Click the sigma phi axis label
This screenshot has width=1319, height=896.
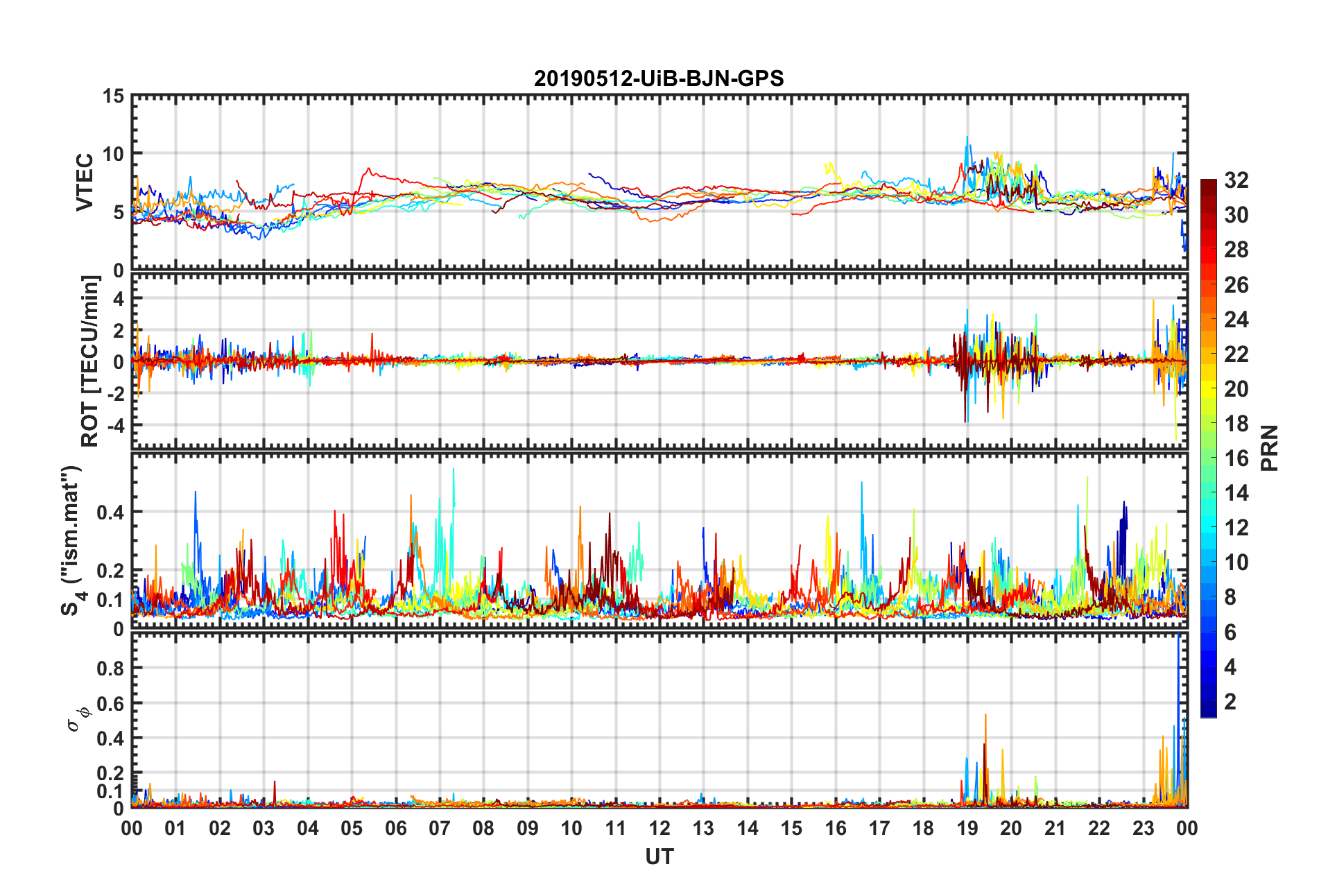coord(78,719)
